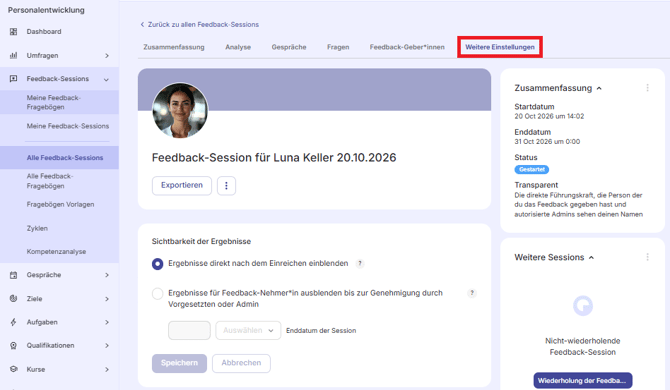
Task: Open three-dot menu next to Exportieren
Action: 226,186
